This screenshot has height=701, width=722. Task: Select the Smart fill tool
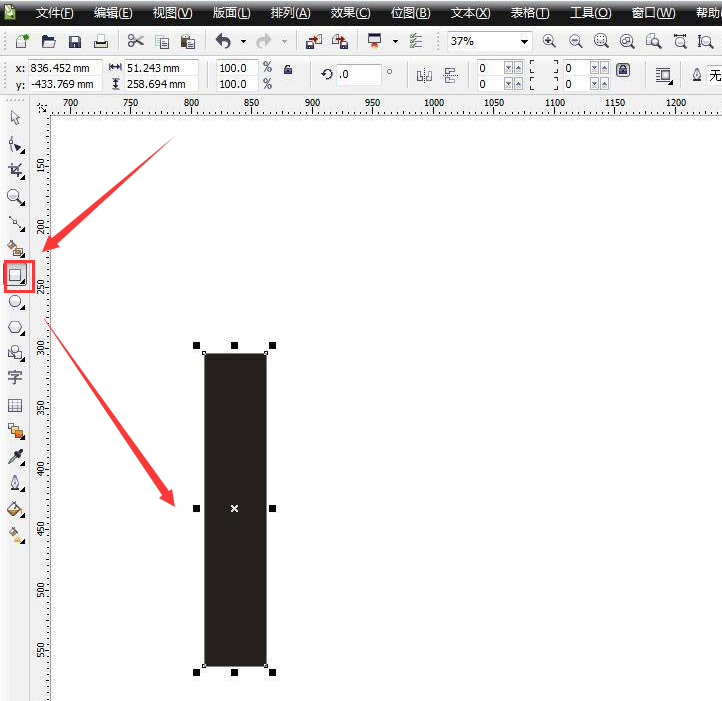[x=17, y=249]
